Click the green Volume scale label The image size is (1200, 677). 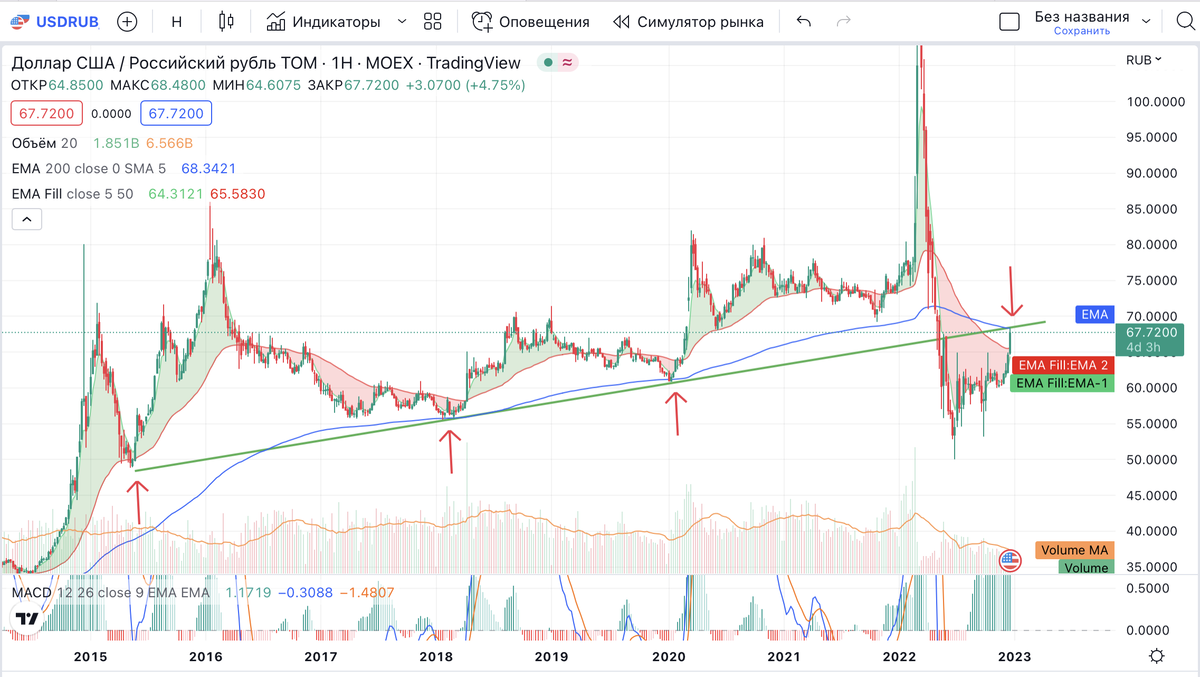click(x=1086, y=567)
